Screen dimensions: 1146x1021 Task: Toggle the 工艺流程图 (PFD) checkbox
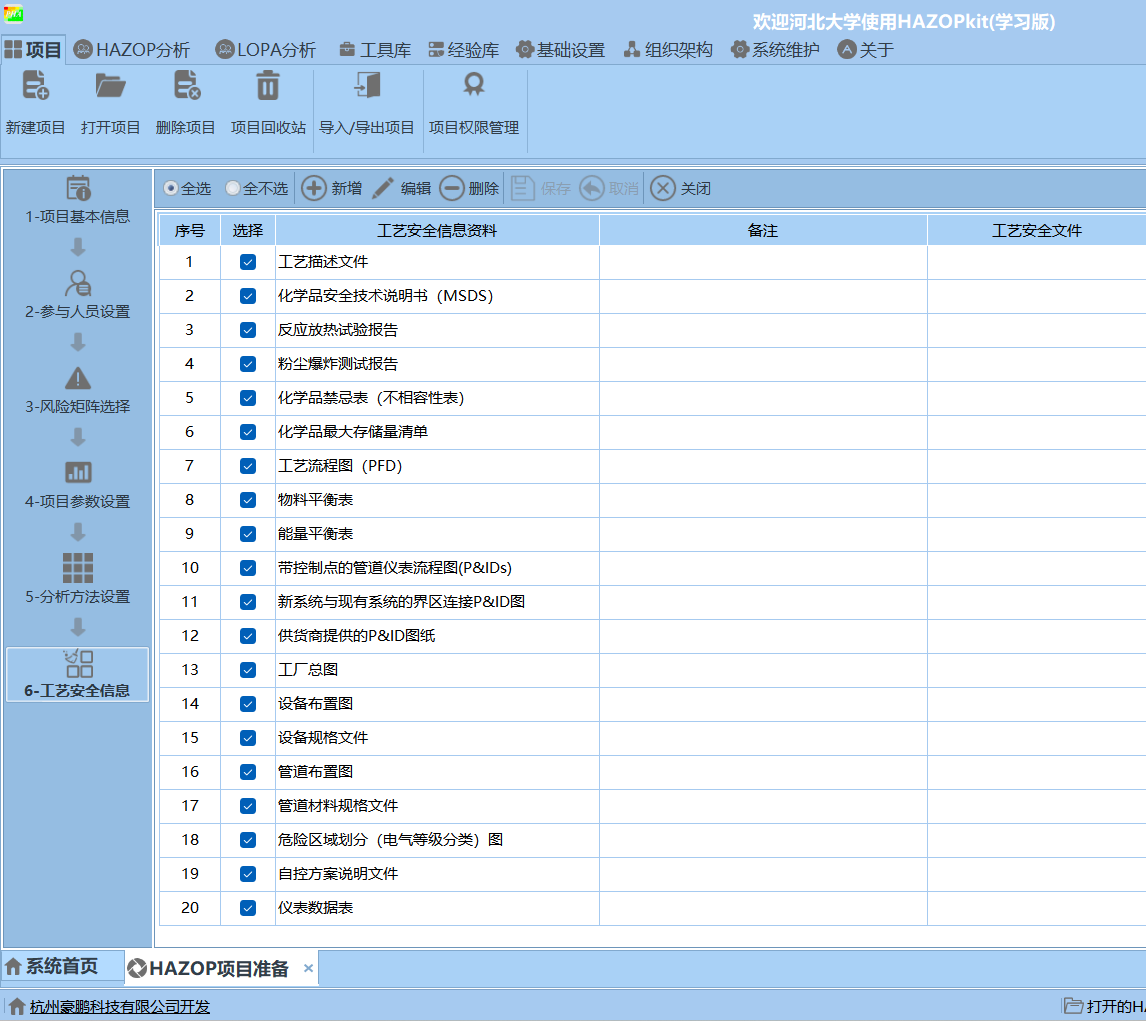click(248, 466)
